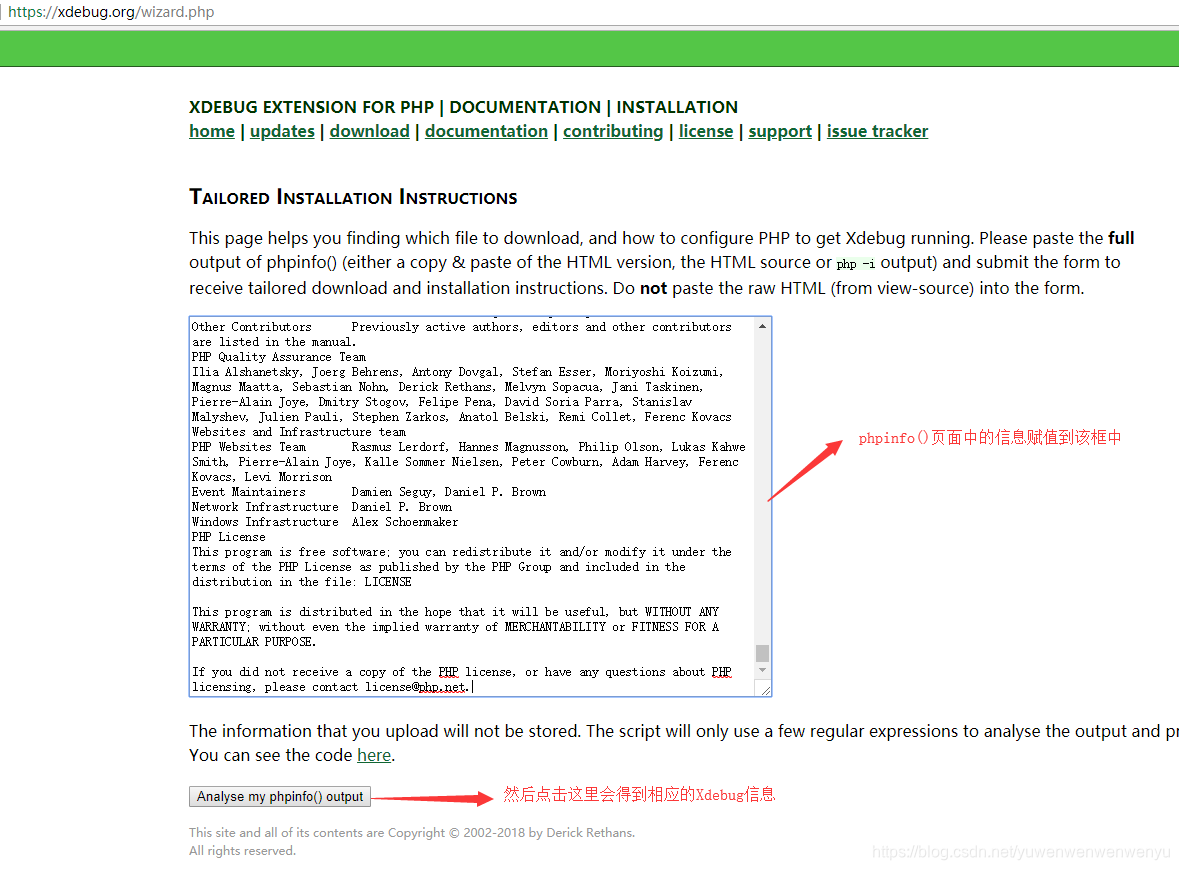Click 'PHP License' line in textarea
This screenshot has height=870, width=1179.
tap(229, 537)
